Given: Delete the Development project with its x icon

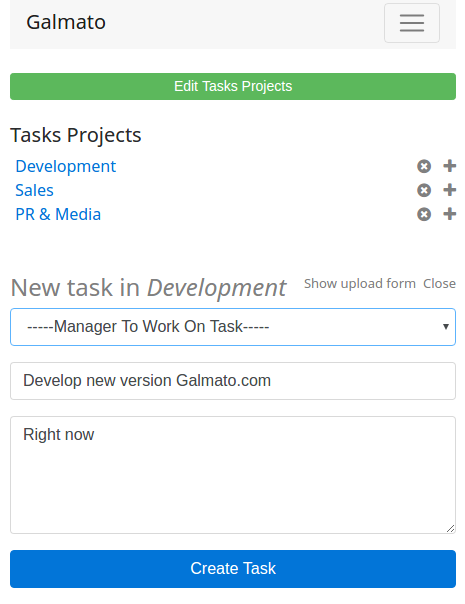Looking at the screenshot, I should click(x=424, y=166).
